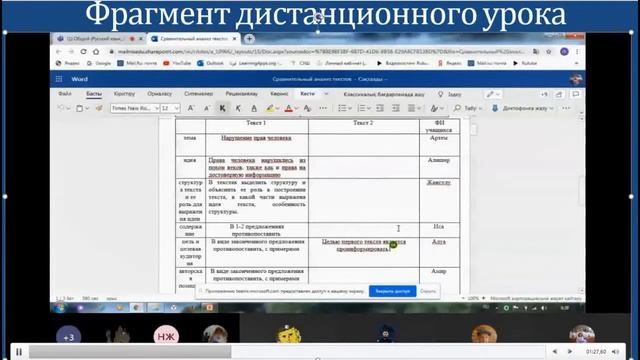Open the Word app launcher grid icon
This screenshot has height=360, width=640.
(59, 79)
